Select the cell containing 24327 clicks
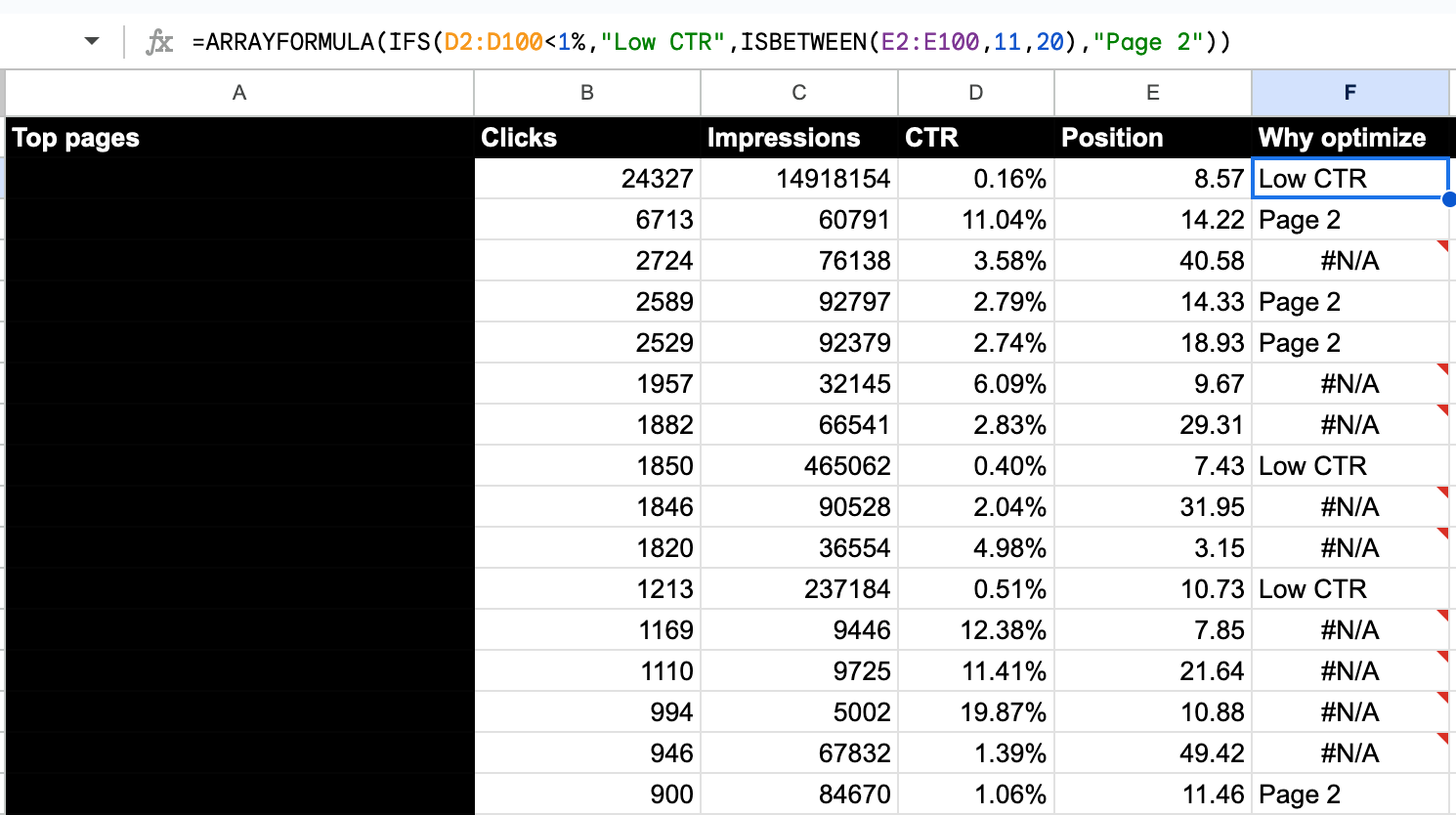The height and width of the screenshot is (815, 1456). click(x=586, y=178)
